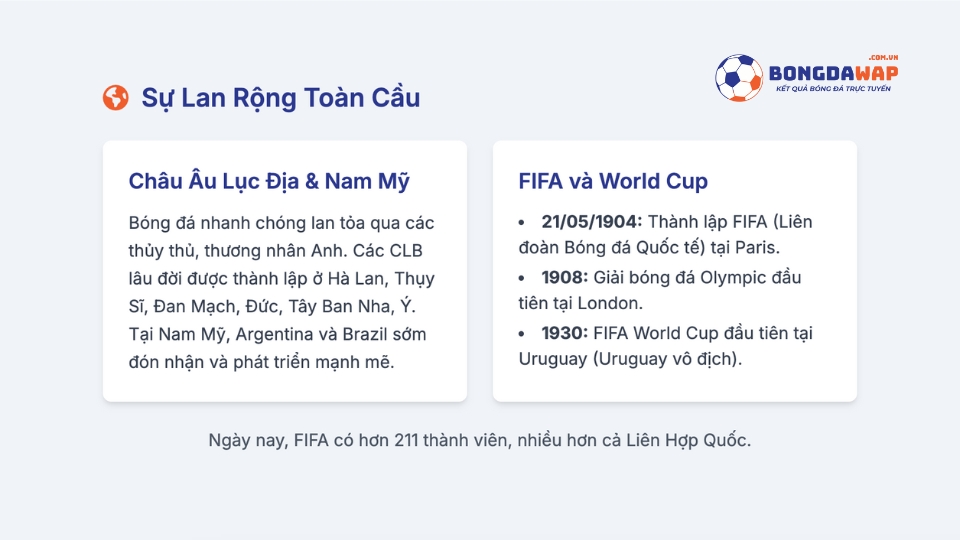Click the '.com.vn' domain text in logo
This screenshot has height=540, width=960.
point(883,58)
